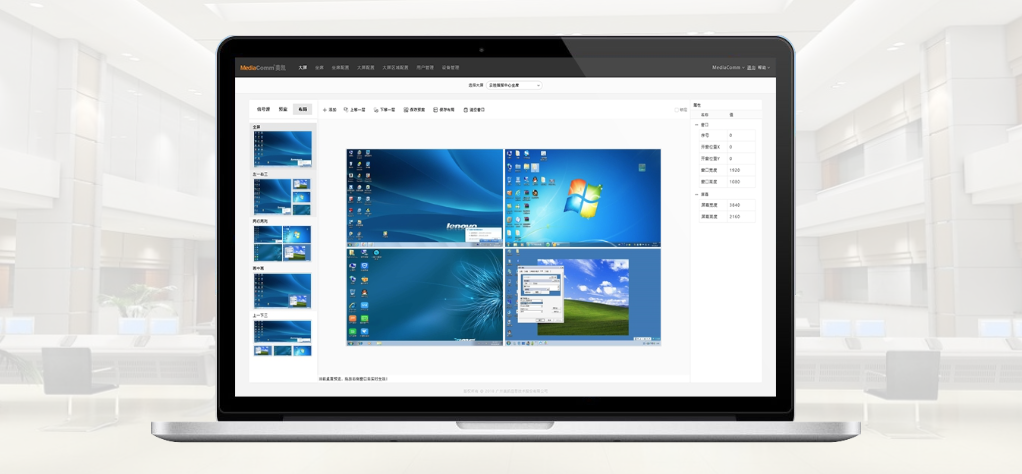The width and height of the screenshot is (1022, 474).
Task: Switch to the Signal Source tab
Action: click(263, 110)
